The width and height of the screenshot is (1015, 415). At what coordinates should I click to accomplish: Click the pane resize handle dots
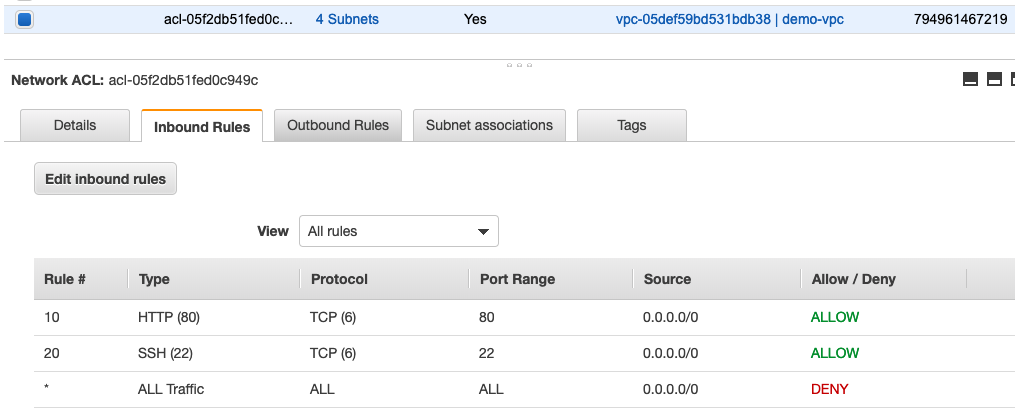518,65
